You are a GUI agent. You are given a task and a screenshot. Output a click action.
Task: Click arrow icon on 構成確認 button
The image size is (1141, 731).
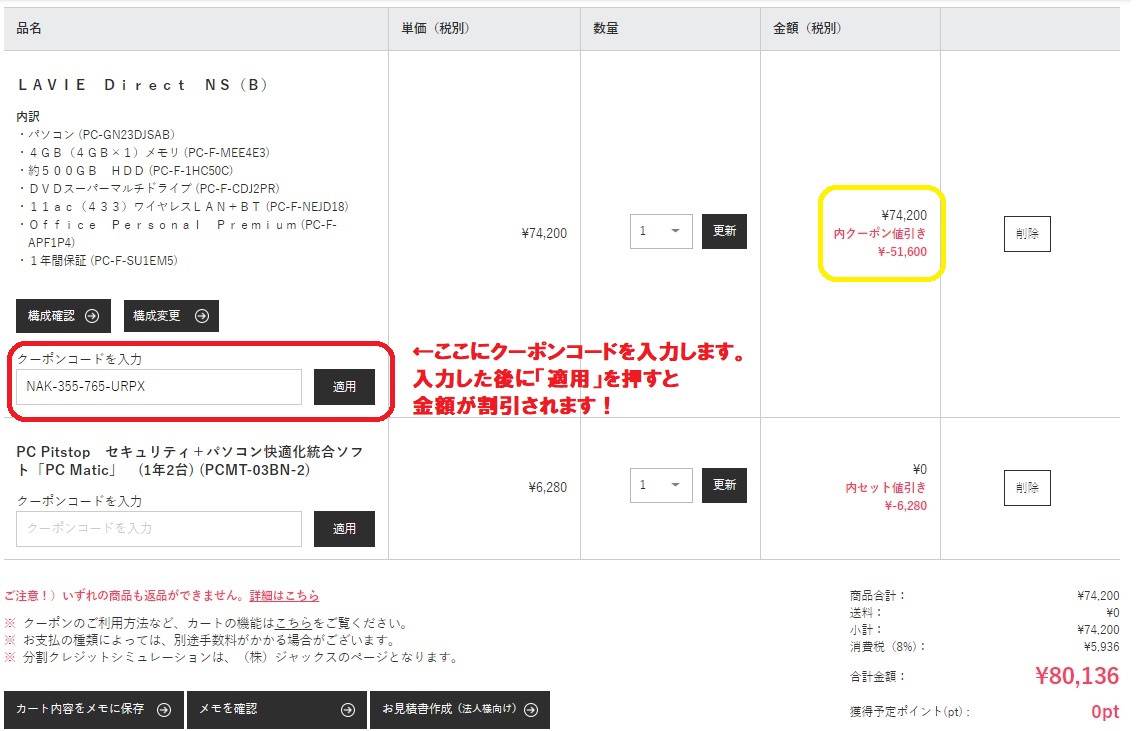pos(92,316)
